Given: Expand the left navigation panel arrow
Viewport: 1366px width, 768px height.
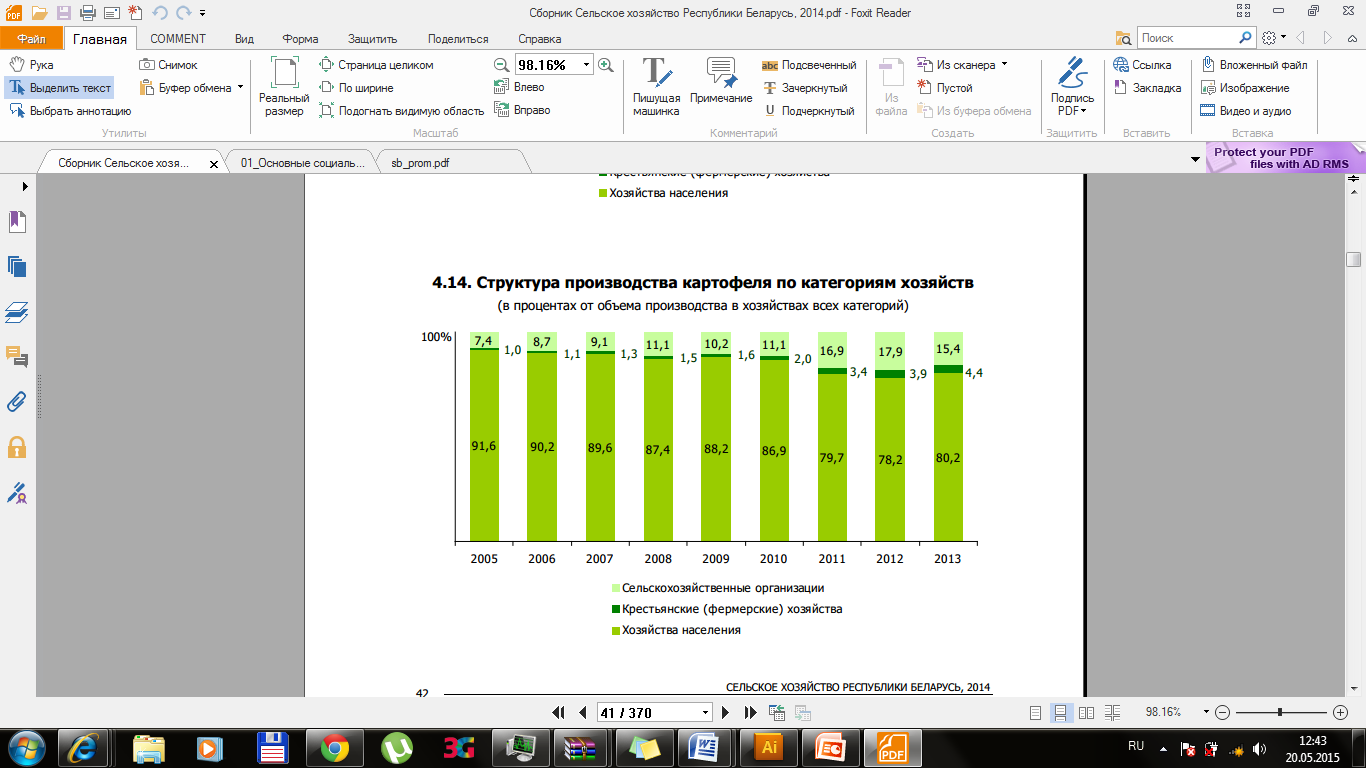Looking at the screenshot, I should [25, 186].
